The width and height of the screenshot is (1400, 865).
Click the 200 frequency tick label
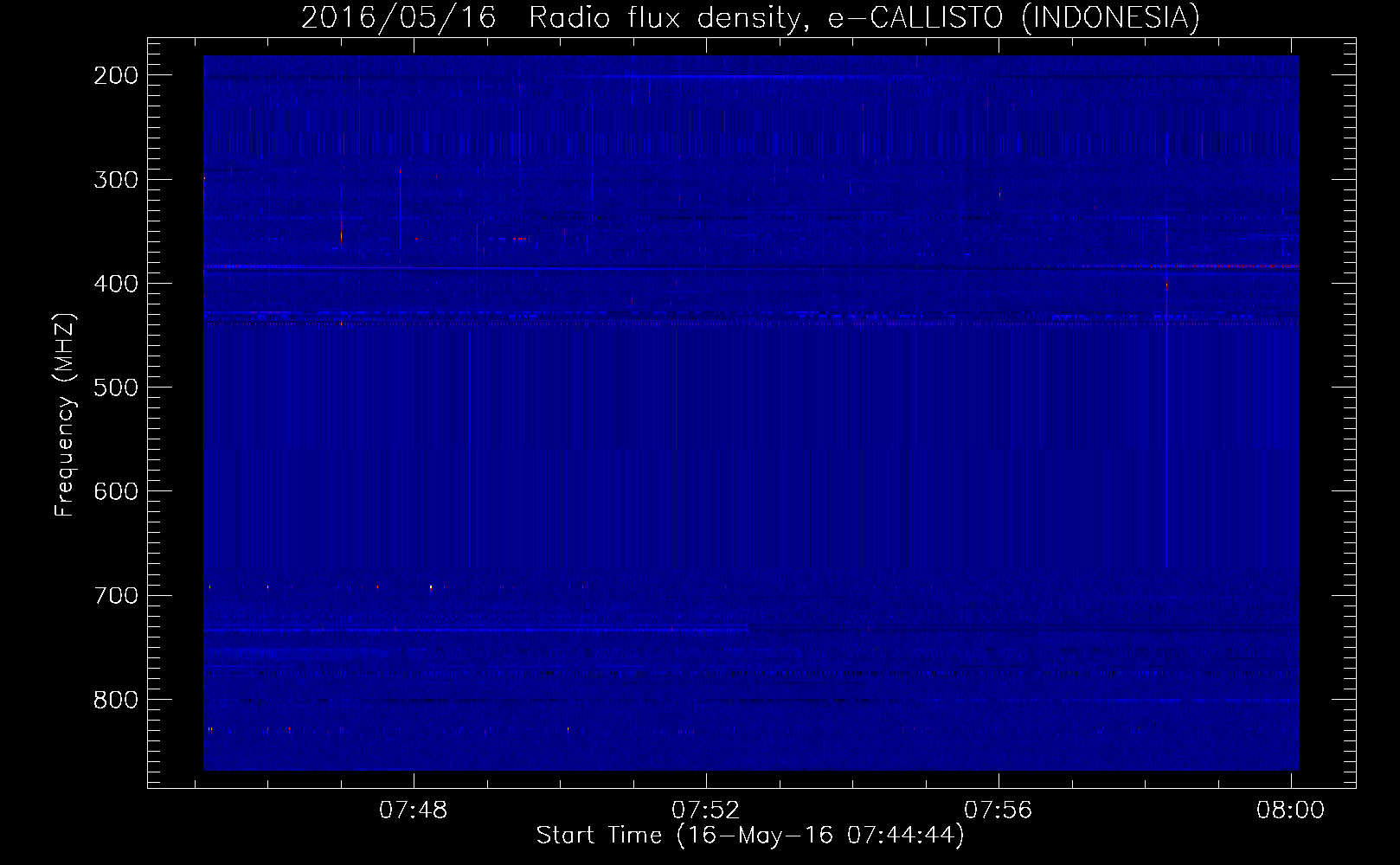click(x=116, y=75)
